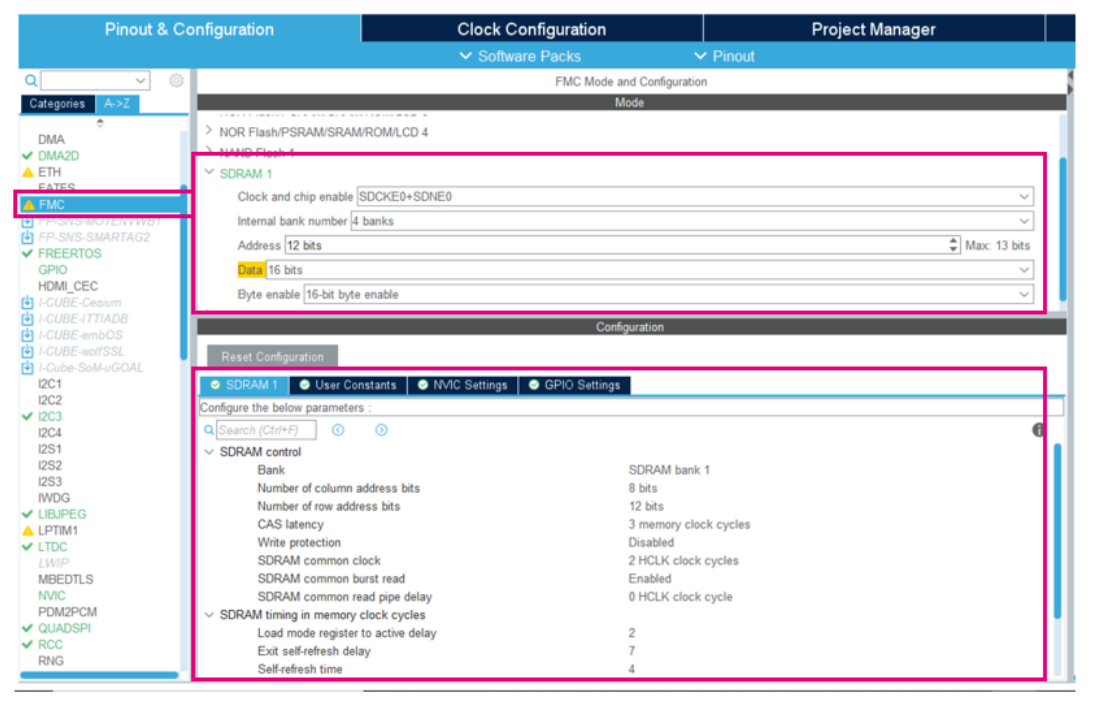Switch to the Clock Configuration tab
The image size is (1093, 703).
(532, 29)
